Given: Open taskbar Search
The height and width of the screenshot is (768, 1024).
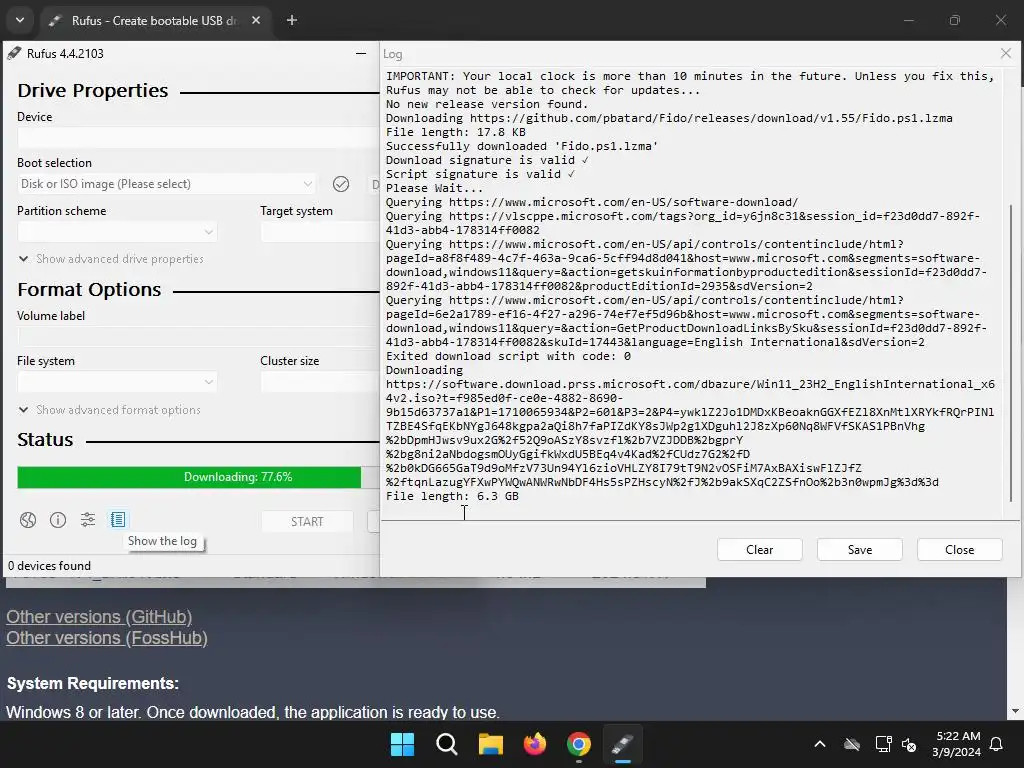Looking at the screenshot, I should pyautogui.click(x=447, y=744).
